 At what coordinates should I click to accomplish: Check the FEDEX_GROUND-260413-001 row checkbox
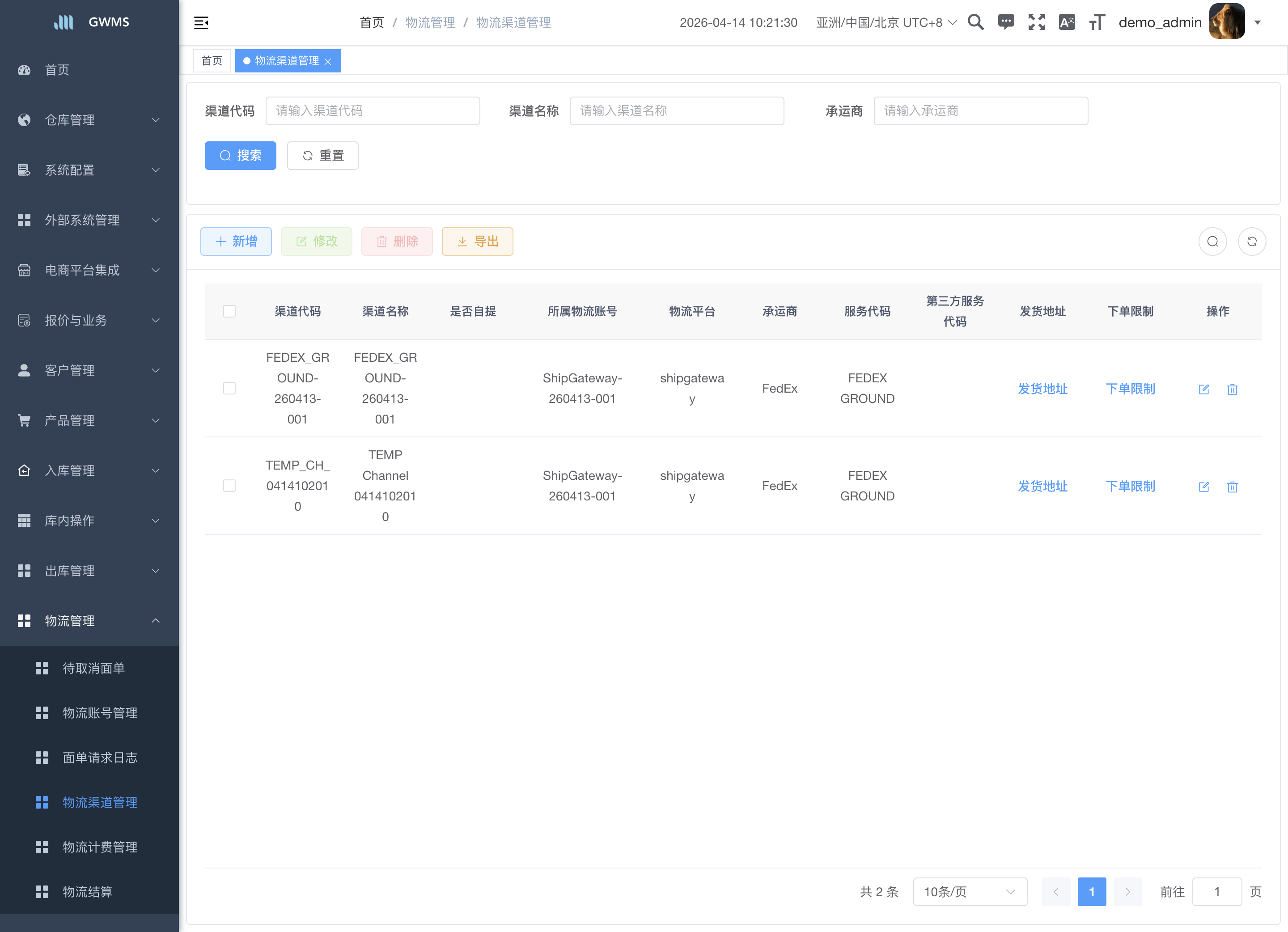coord(229,389)
